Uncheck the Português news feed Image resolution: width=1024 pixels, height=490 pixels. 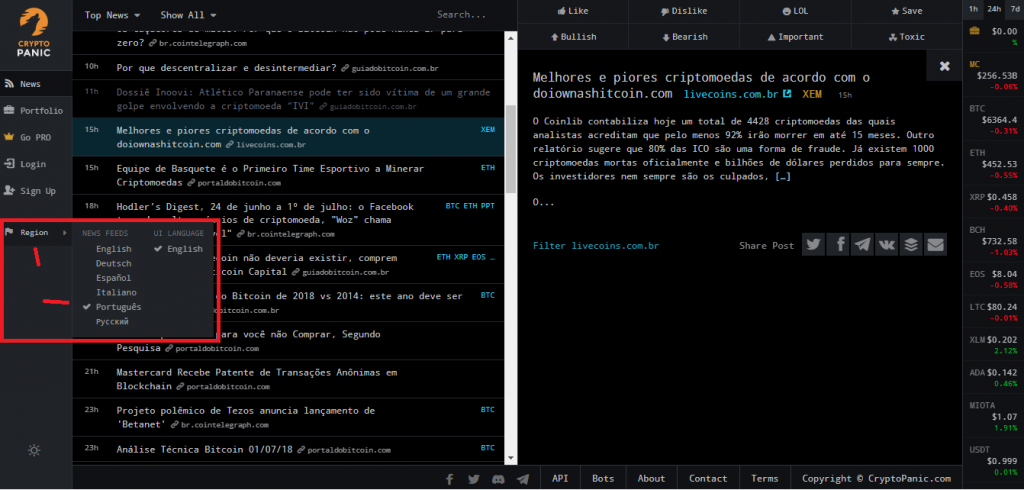118,306
